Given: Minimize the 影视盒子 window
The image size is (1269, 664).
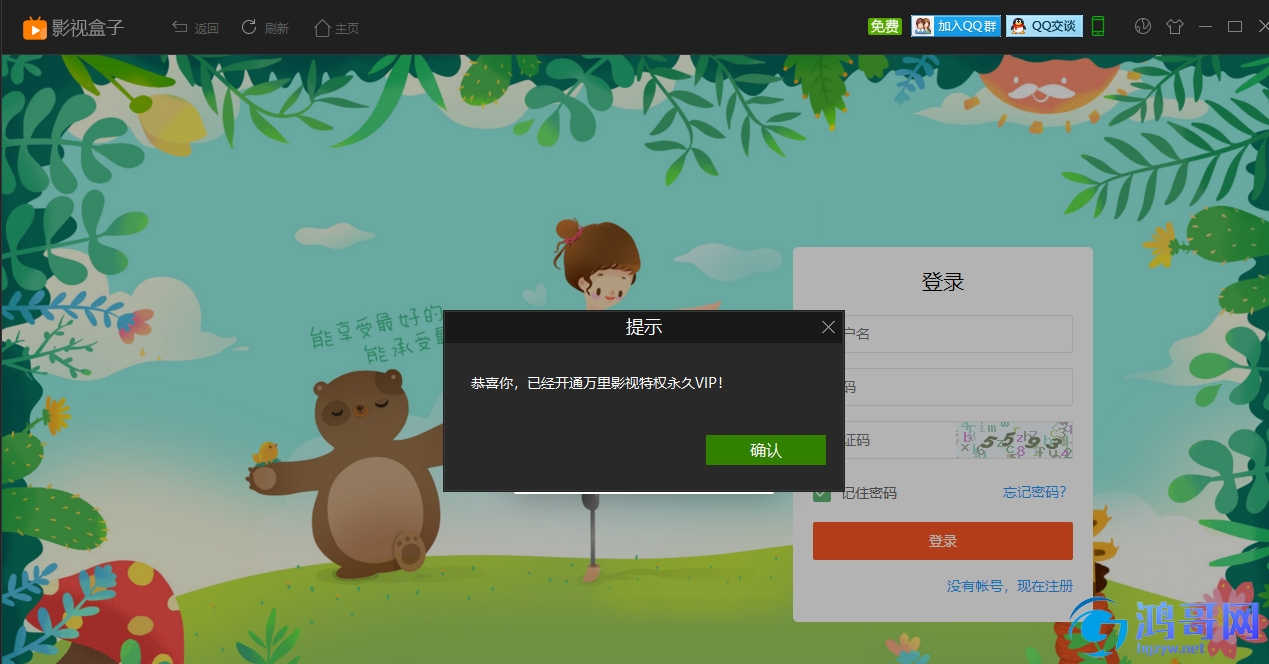Looking at the screenshot, I should [x=1206, y=27].
